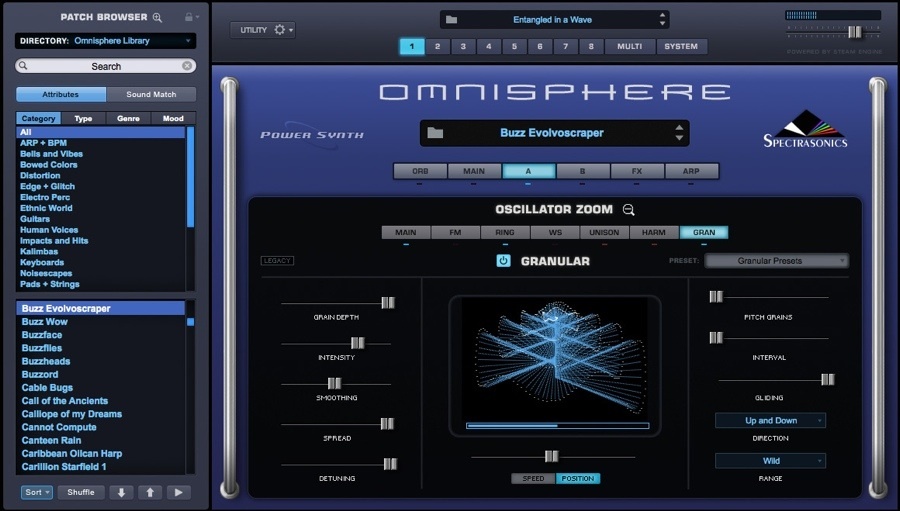Switch to the ORB page tab

pos(420,171)
